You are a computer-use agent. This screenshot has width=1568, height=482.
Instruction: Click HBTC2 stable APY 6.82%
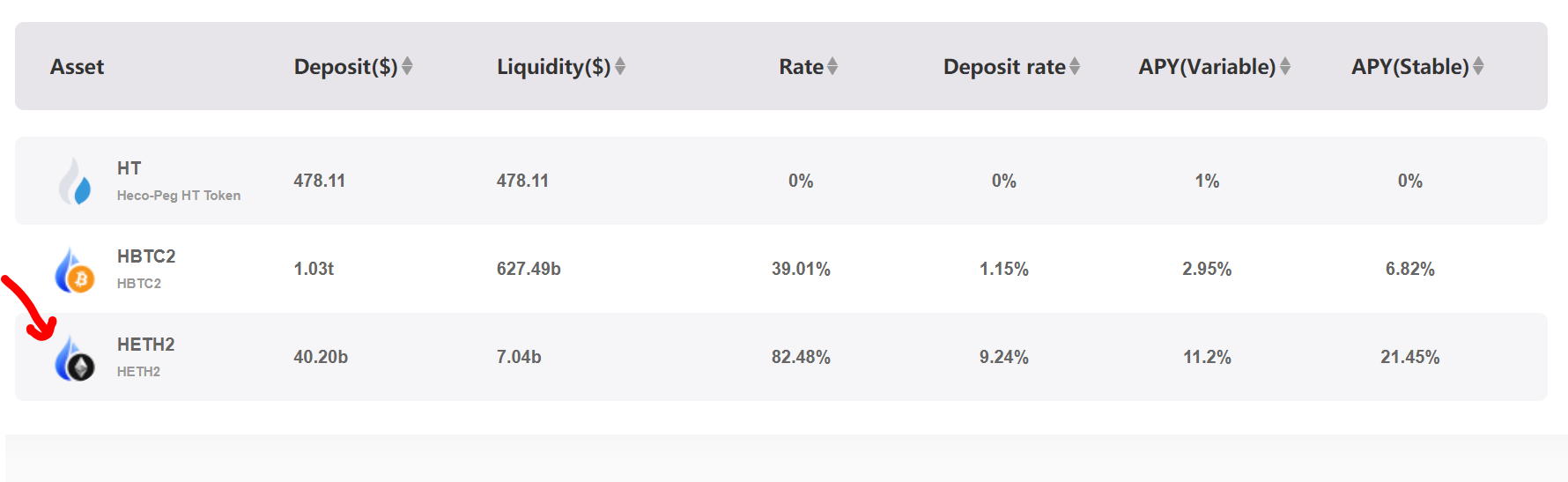point(1409,269)
